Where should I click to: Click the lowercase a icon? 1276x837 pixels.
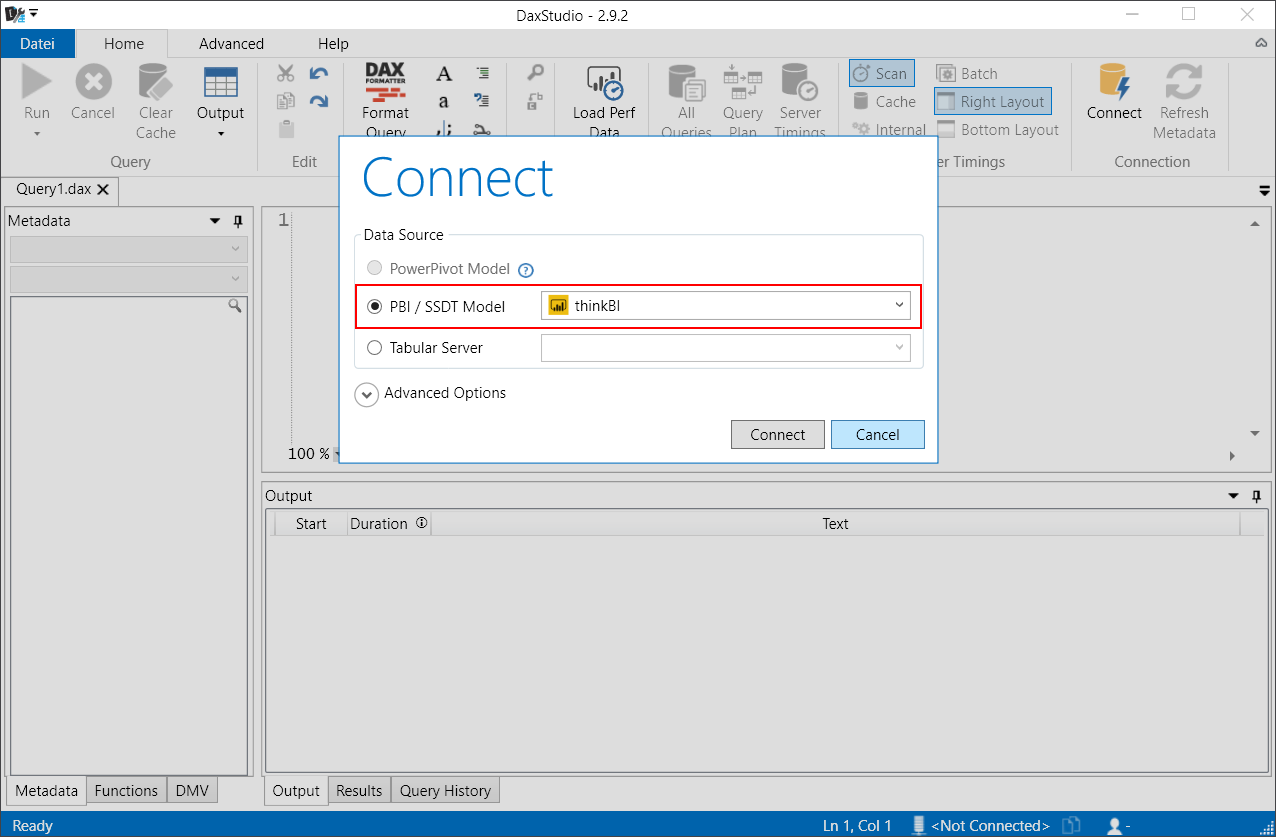pos(444,101)
